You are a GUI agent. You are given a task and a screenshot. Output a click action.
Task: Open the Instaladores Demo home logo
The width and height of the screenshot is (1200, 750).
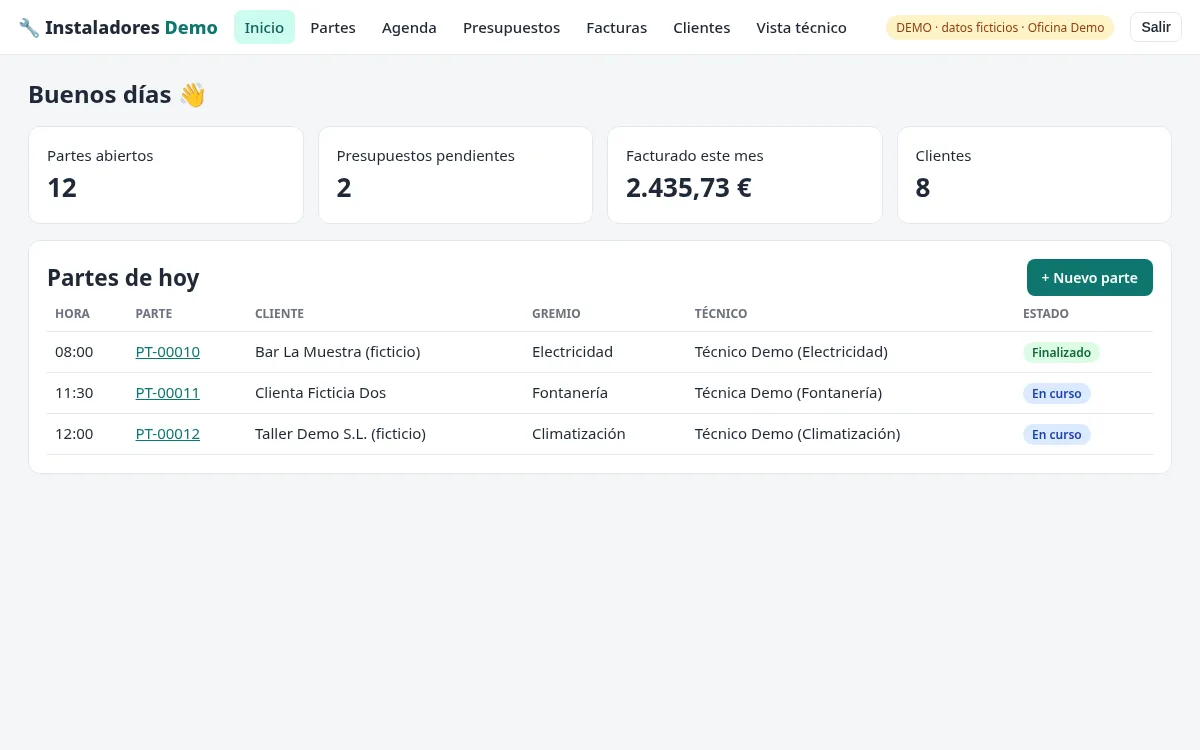(x=118, y=28)
